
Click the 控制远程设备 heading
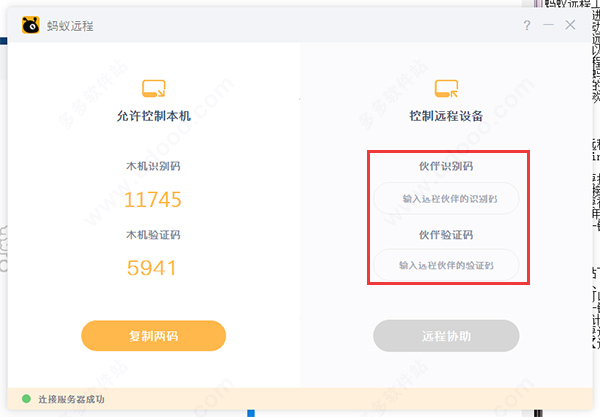(446, 116)
